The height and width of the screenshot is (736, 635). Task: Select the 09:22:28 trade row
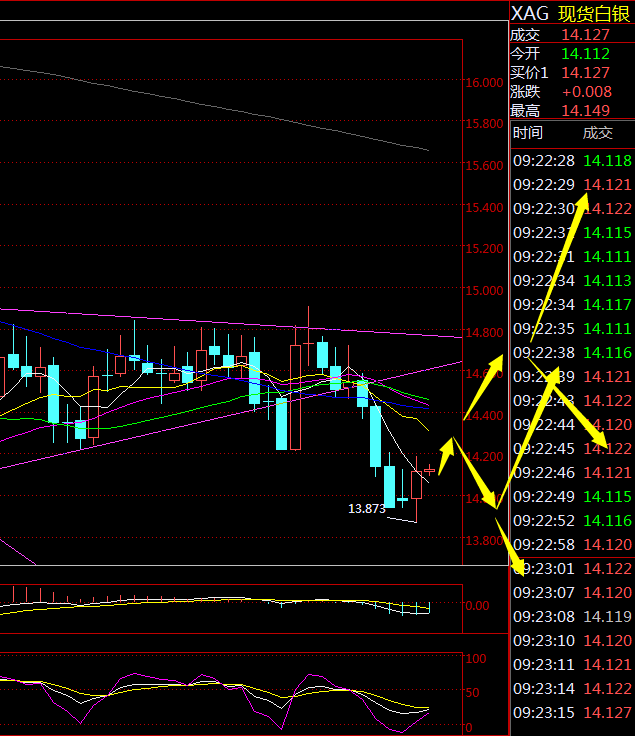click(571, 161)
